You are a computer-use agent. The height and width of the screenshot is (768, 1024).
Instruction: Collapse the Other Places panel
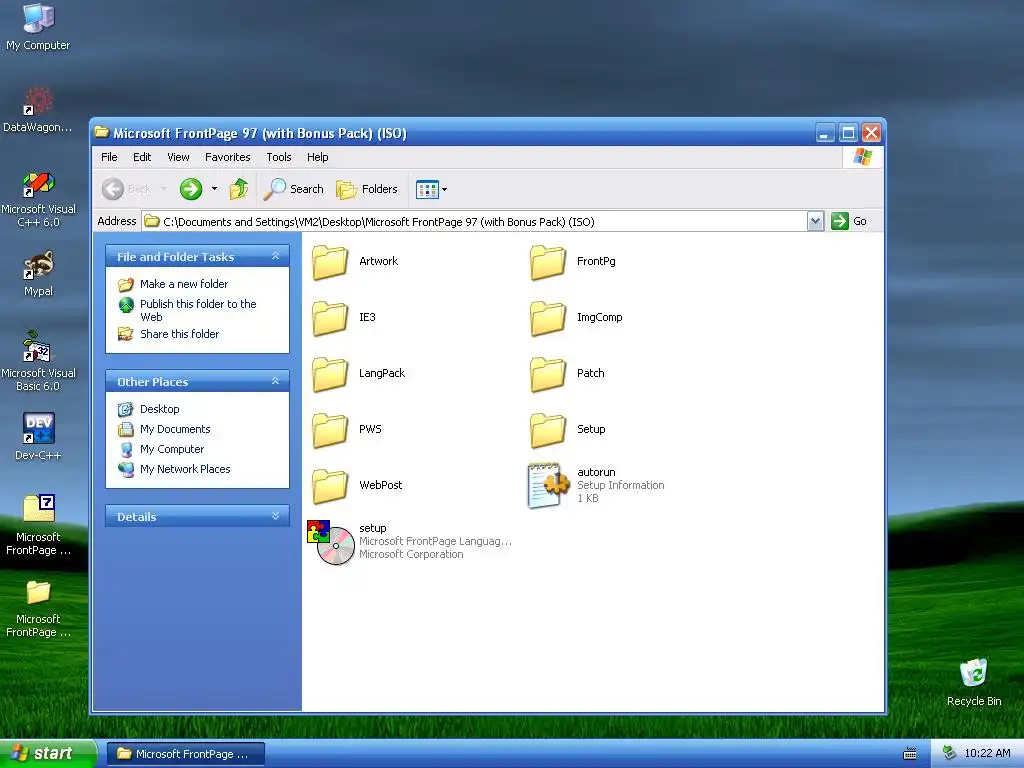coord(276,381)
